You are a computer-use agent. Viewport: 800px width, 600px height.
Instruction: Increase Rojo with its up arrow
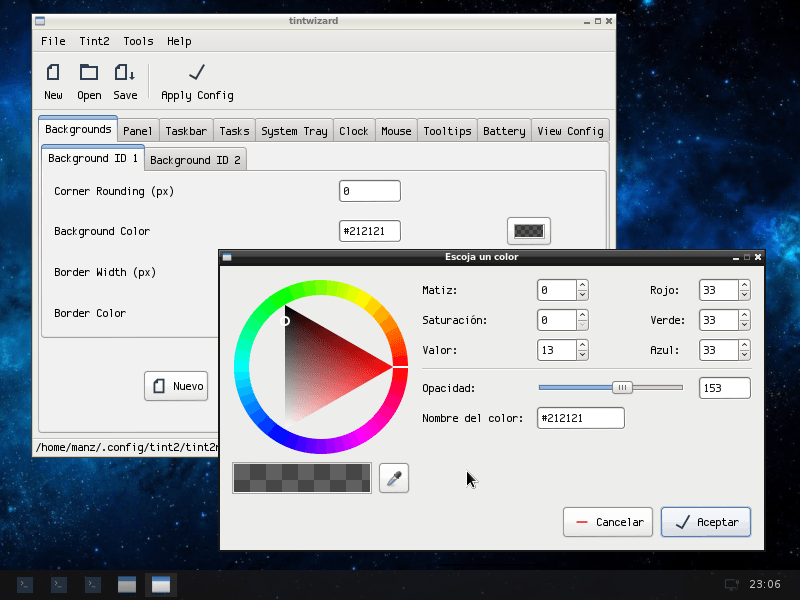click(744, 285)
